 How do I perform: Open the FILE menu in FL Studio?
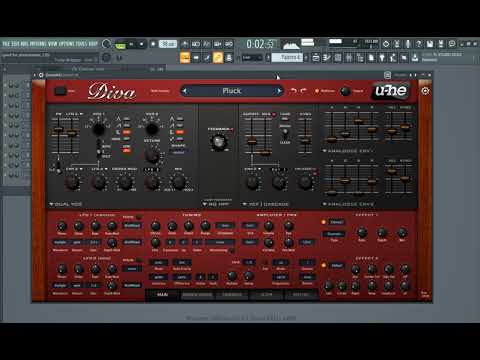tap(6, 44)
